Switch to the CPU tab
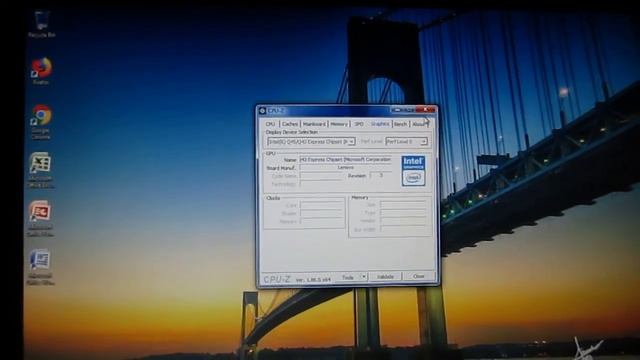Image resolution: width=640 pixels, height=360 pixels. coord(270,124)
